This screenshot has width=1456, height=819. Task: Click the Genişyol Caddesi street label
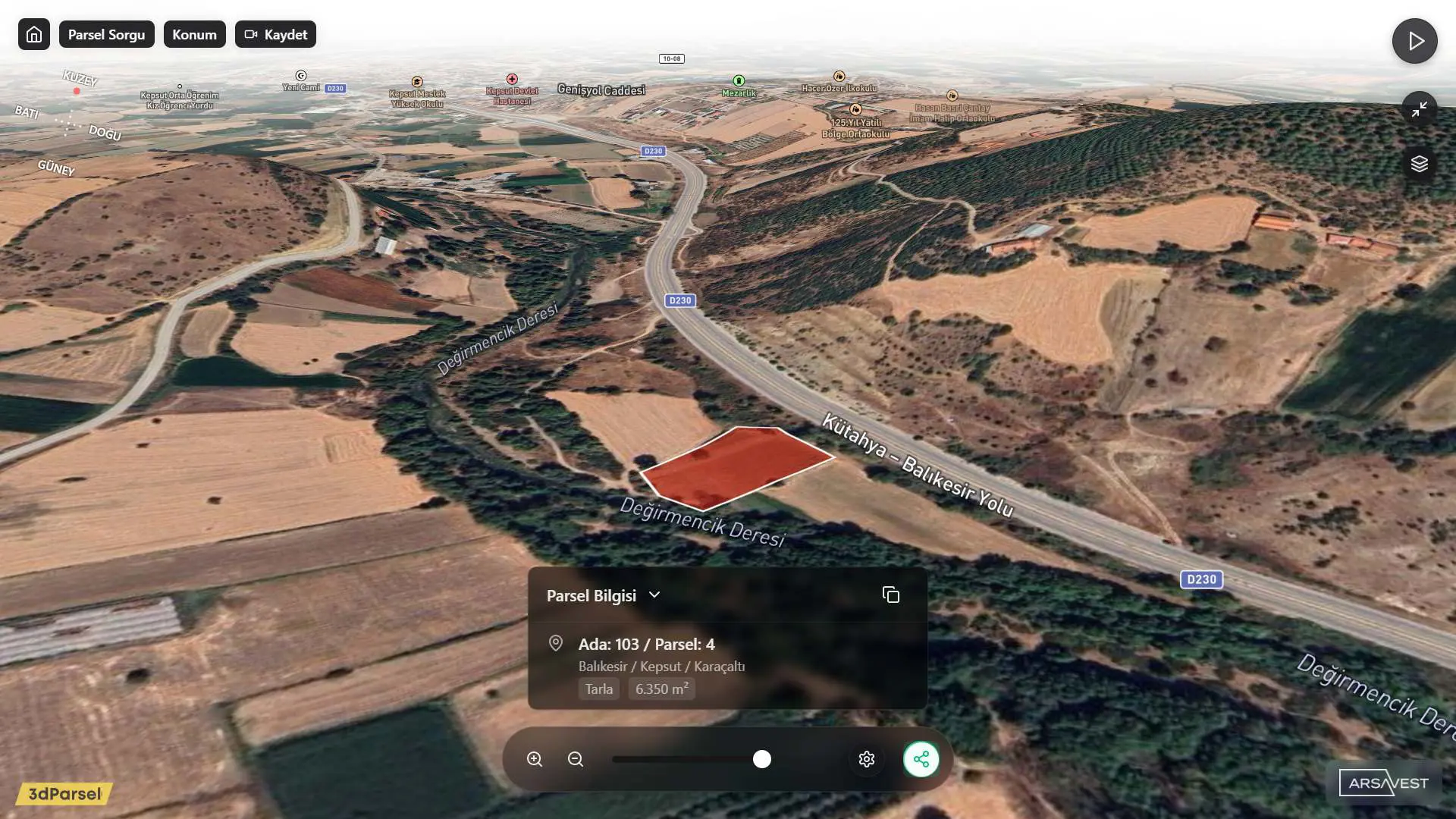point(601,89)
